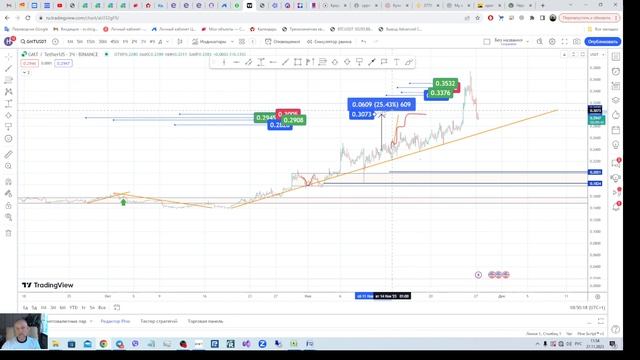Screen dimensions: 640x360
Task: Toggle stay in drawing mode
Action: pyautogui.click(x=8, y=193)
